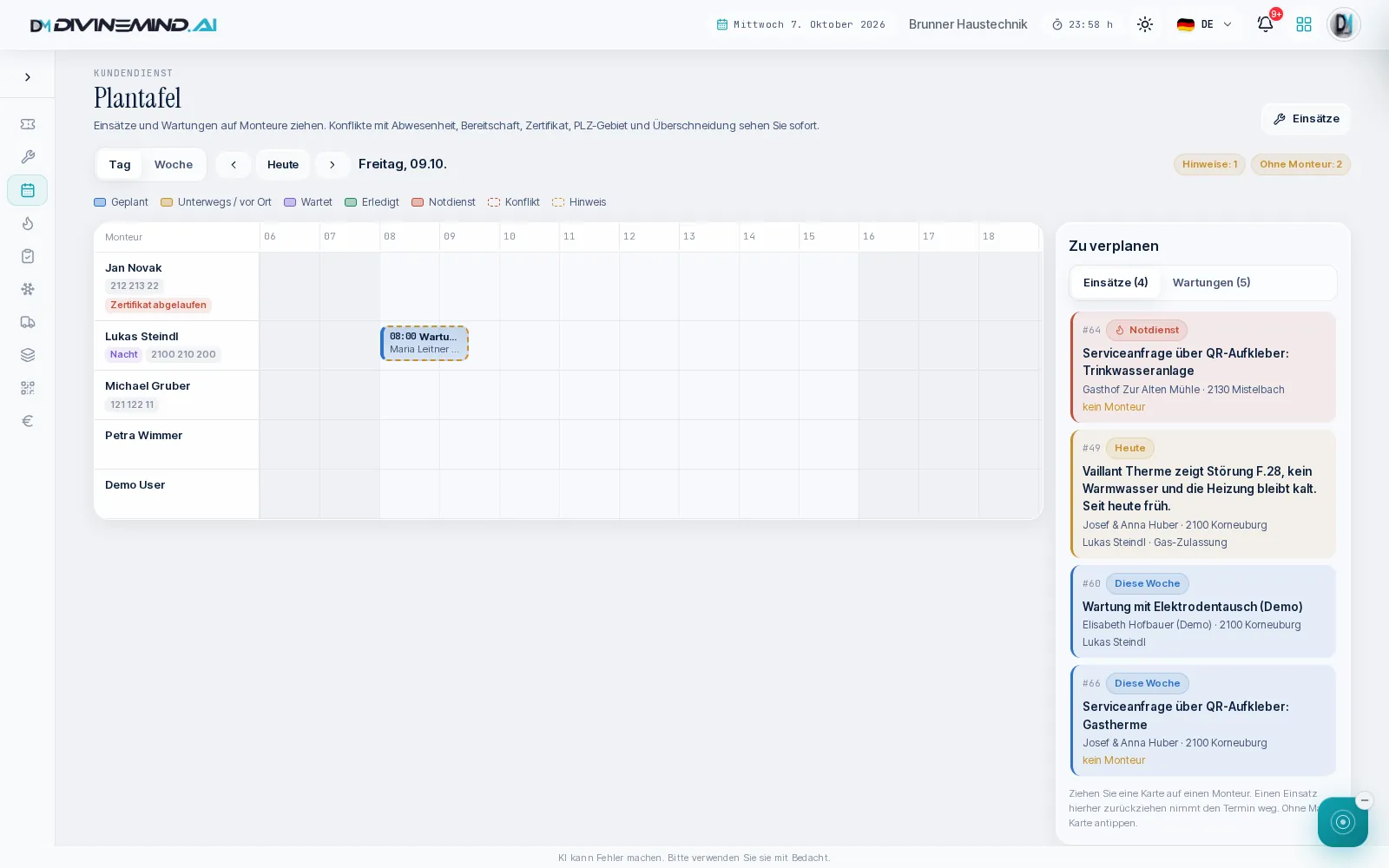Select card #60 Wartung mit Elektrodentausch
The image size is (1389, 868).
1203,611
